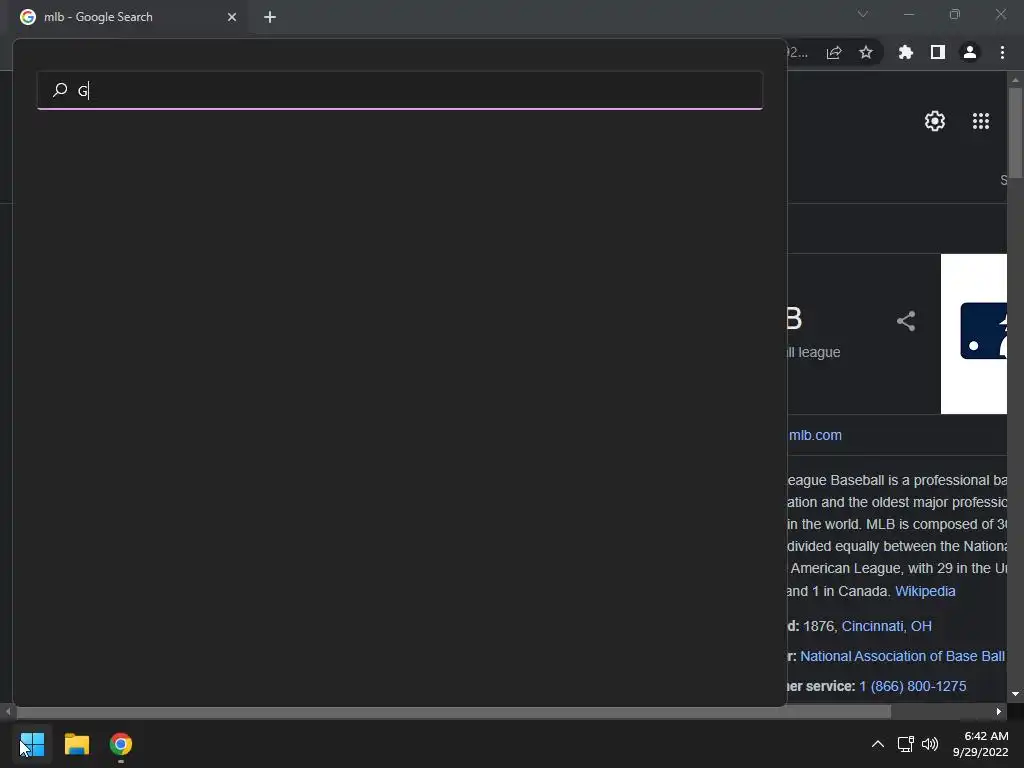The height and width of the screenshot is (768, 1024).
Task: Toggle Chrome side panel icon
Action: pos(938,52)
